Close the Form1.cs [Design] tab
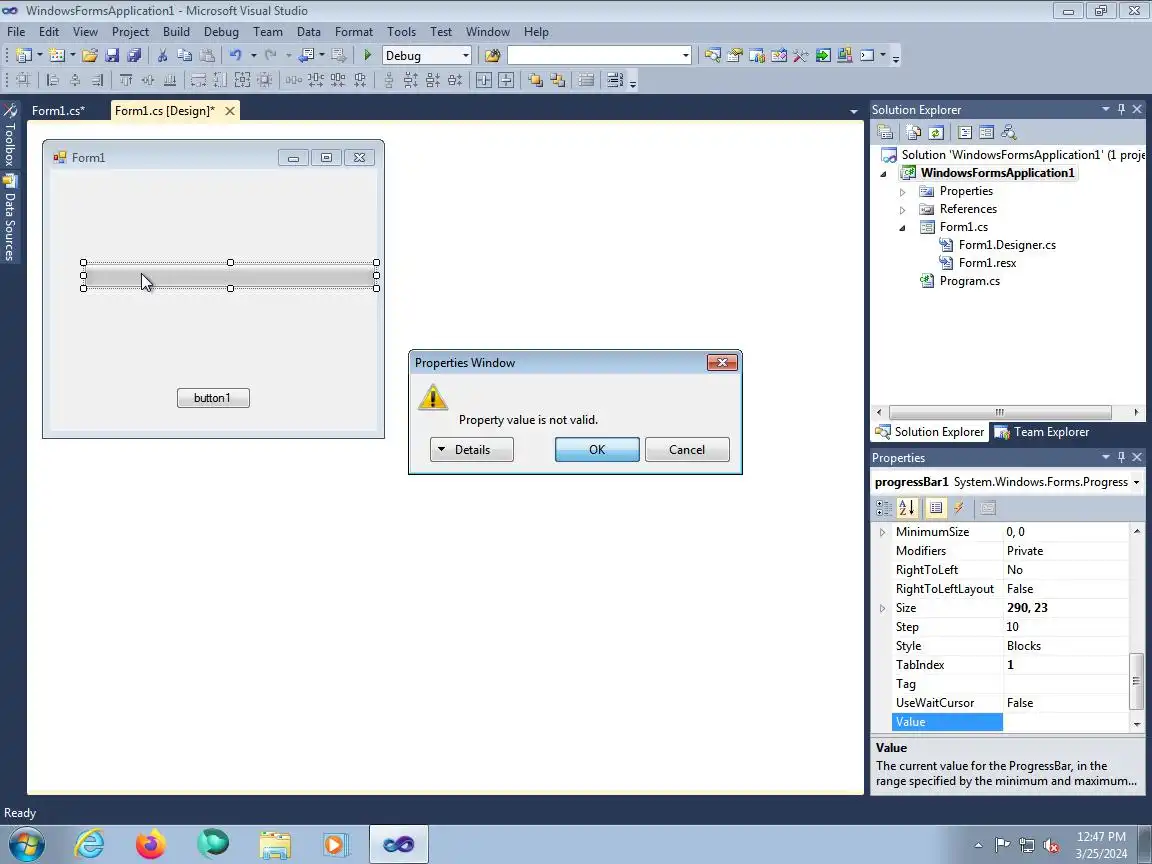 (230, 111)
